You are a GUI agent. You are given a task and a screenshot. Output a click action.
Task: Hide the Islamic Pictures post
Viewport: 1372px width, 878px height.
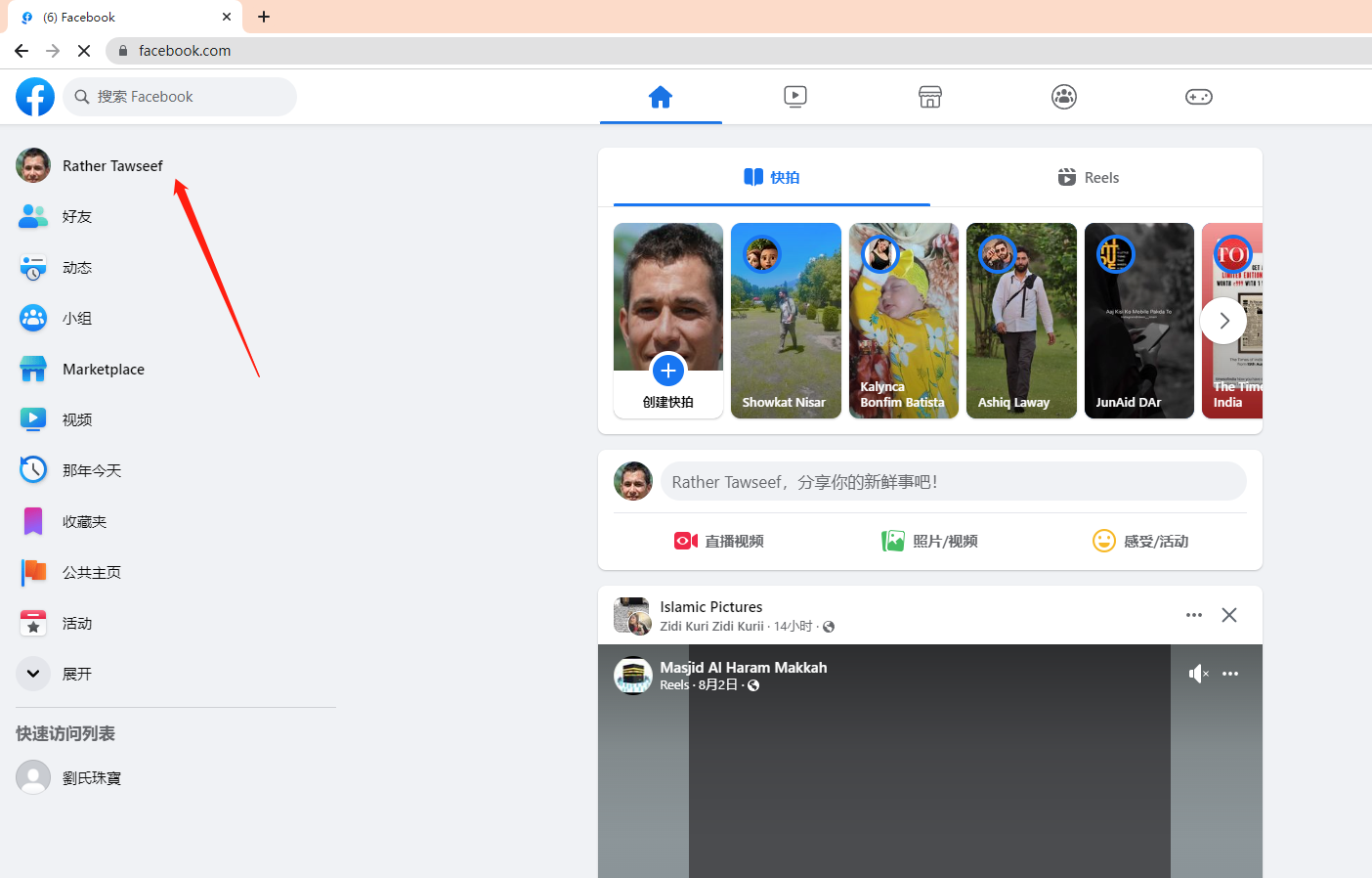(x=1229, y=615)
